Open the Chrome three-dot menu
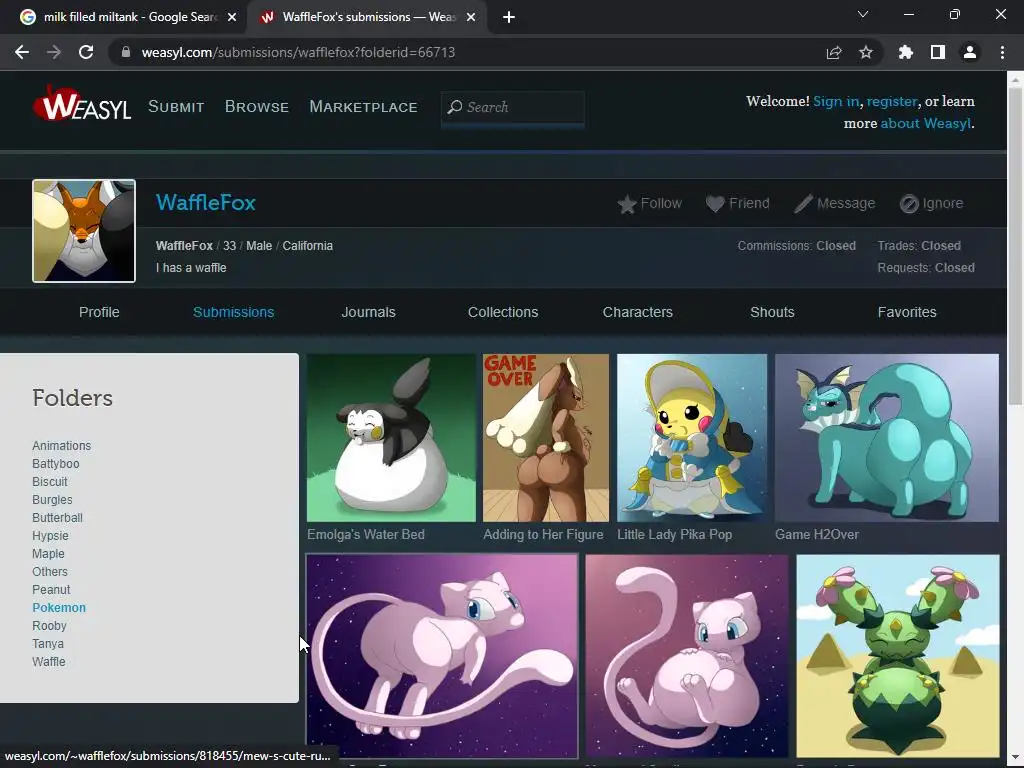This screenshot has width=1024, height=768. (x=1002, y=52)
